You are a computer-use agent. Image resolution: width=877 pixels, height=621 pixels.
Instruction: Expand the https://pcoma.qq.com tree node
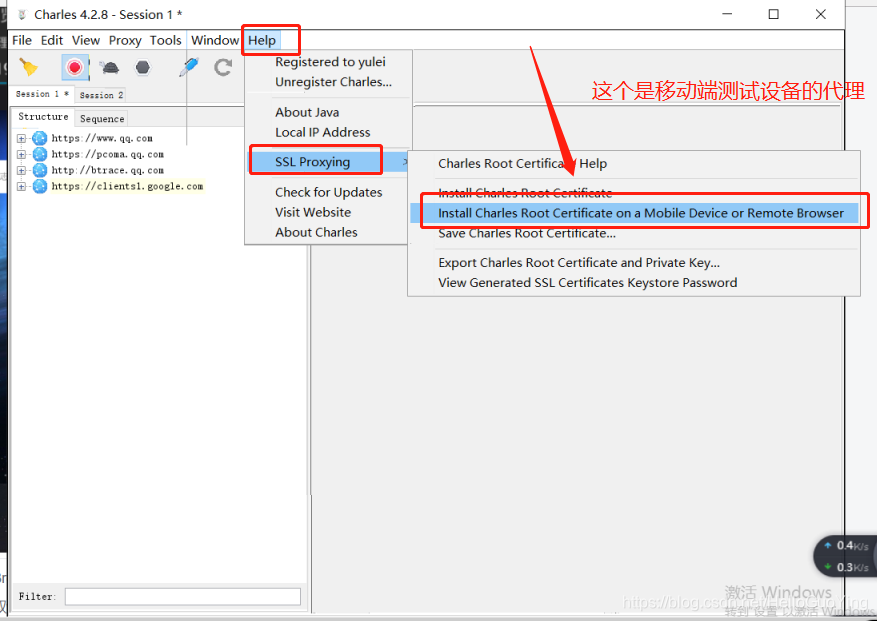(21, 154)
